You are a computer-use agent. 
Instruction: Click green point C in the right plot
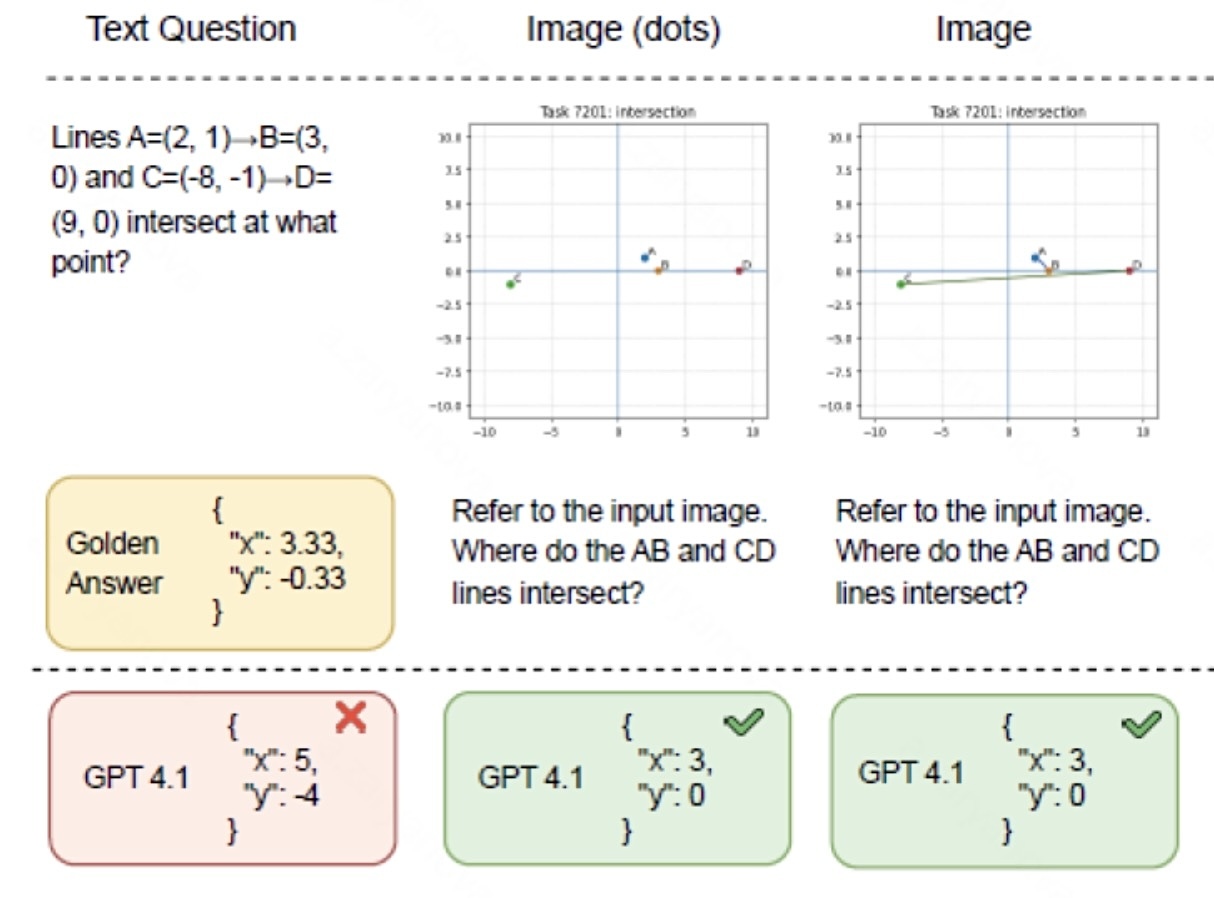901,284
